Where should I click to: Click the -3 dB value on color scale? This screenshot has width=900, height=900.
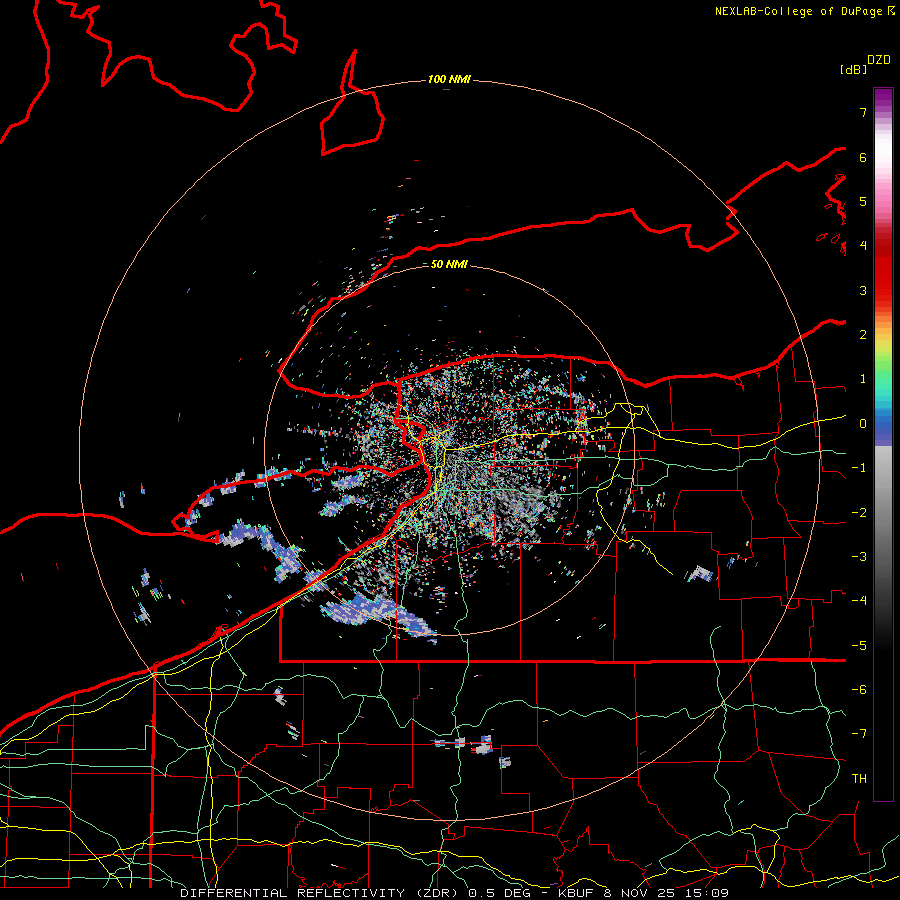pyautogui.click(x=859, y=557)
